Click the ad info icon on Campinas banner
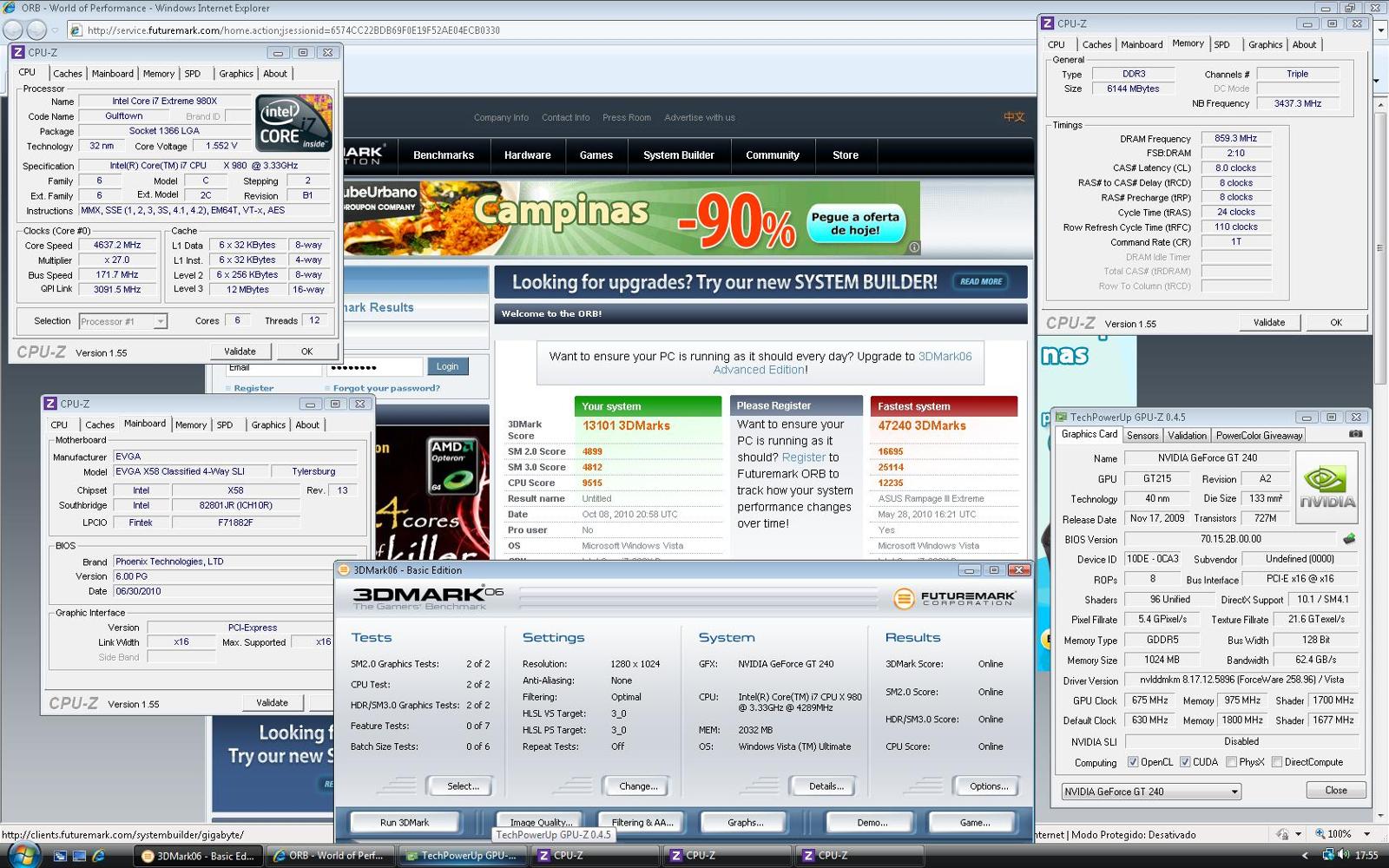 [x=913, y=247]
